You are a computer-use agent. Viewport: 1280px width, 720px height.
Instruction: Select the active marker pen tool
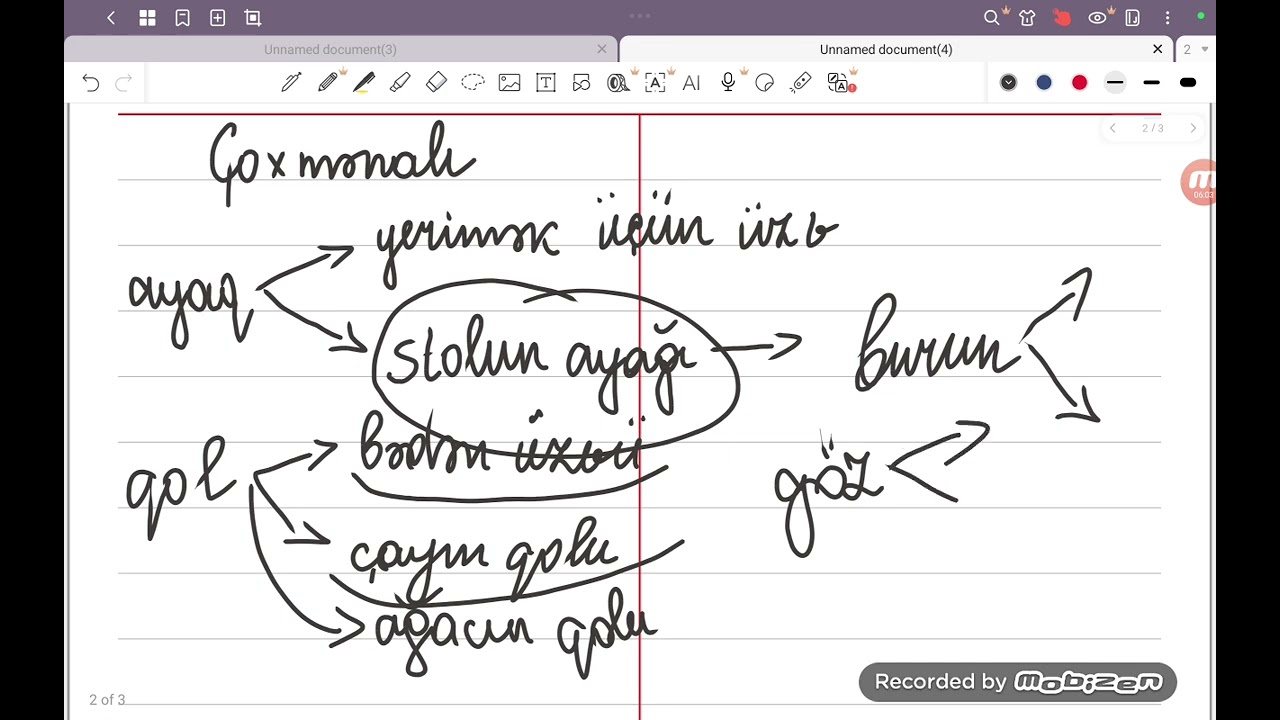coord(364,83)
